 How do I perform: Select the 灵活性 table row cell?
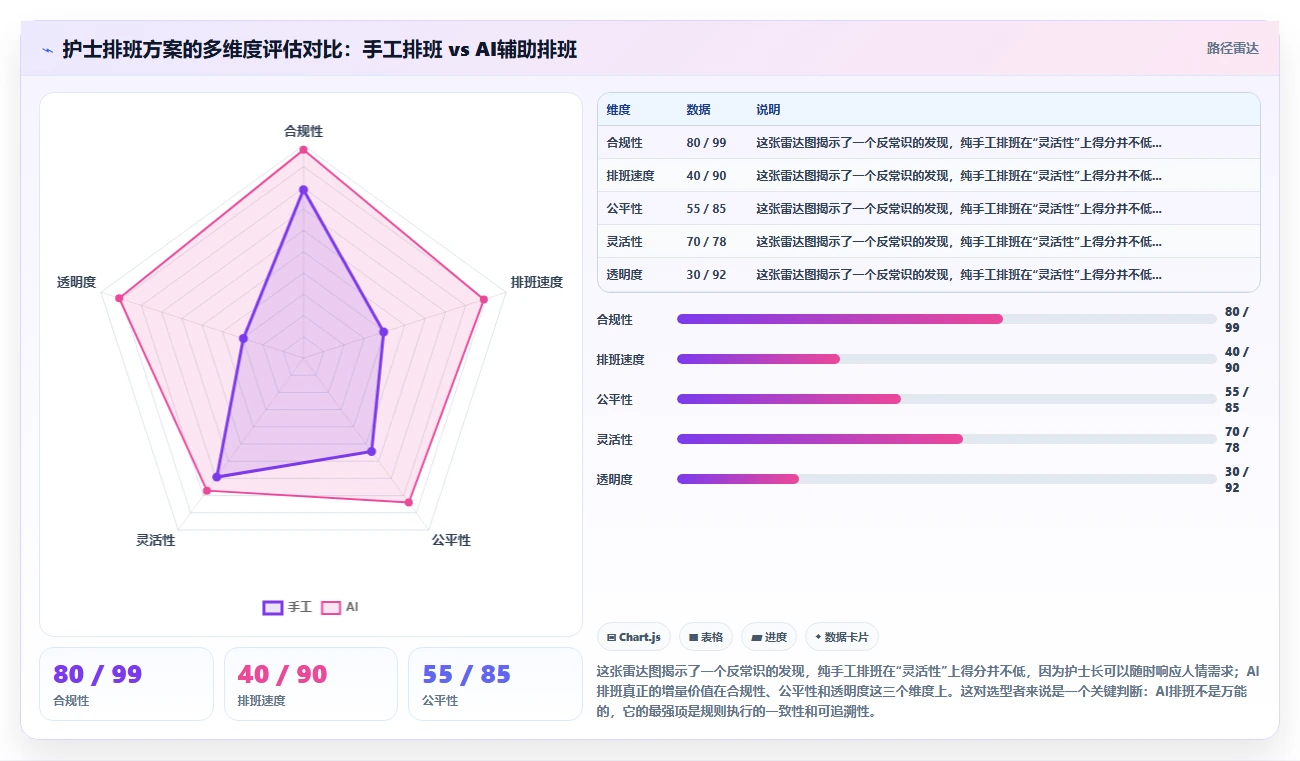pos(624,242)
